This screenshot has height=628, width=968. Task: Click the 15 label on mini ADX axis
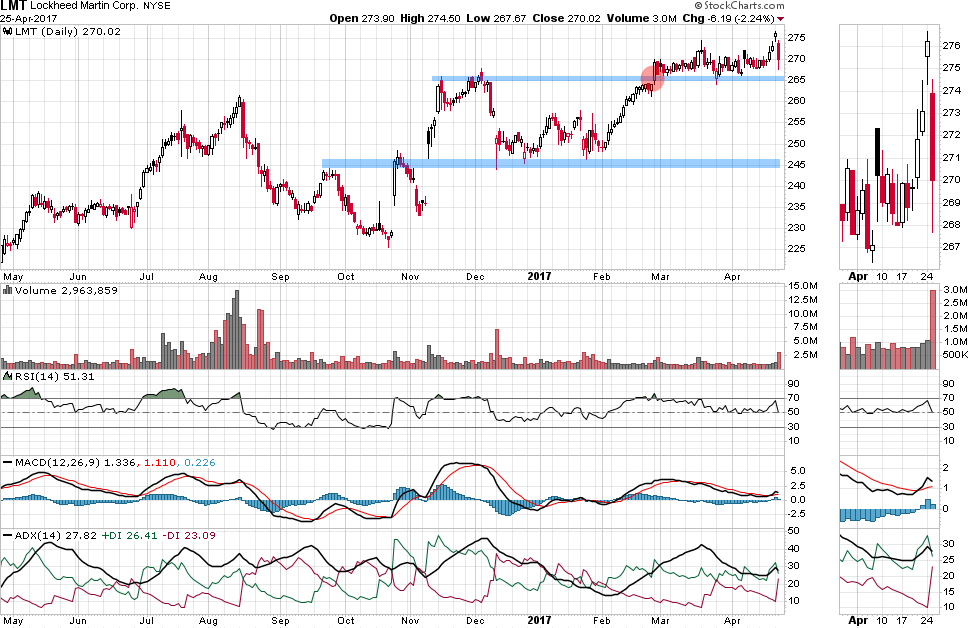[x=949, y=592]
